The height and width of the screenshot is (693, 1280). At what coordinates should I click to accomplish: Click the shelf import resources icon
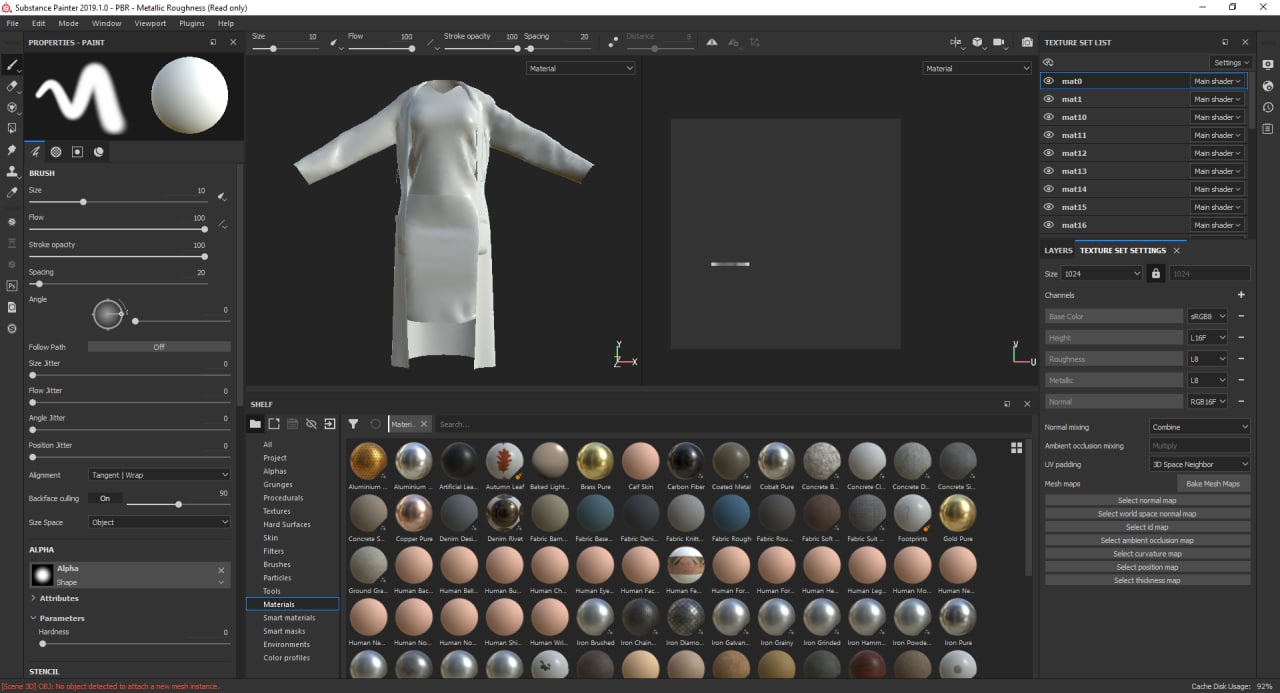pyautogui.click(x=329, y=424)
